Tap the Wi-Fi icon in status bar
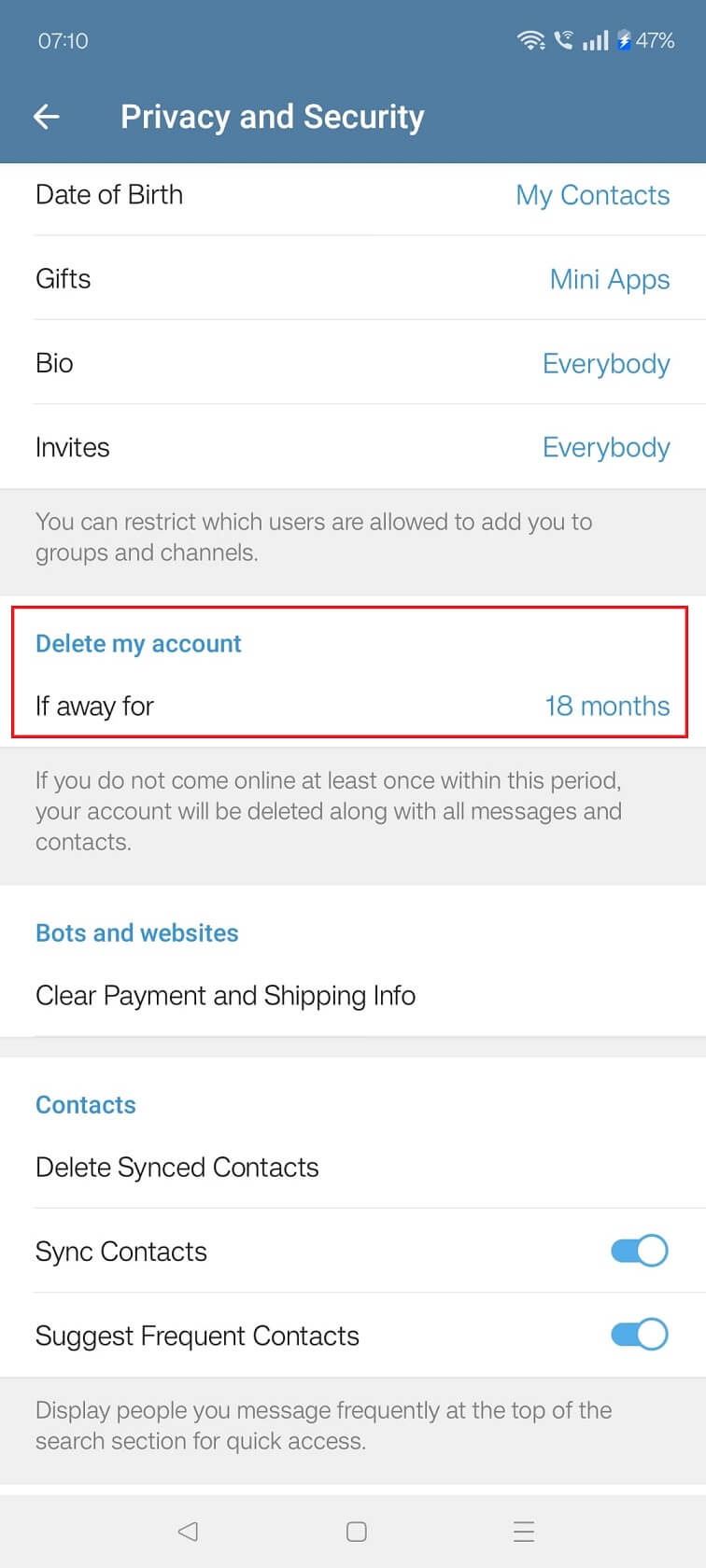The width and height of the screenshot is (706, 1568). pos(530,40)
